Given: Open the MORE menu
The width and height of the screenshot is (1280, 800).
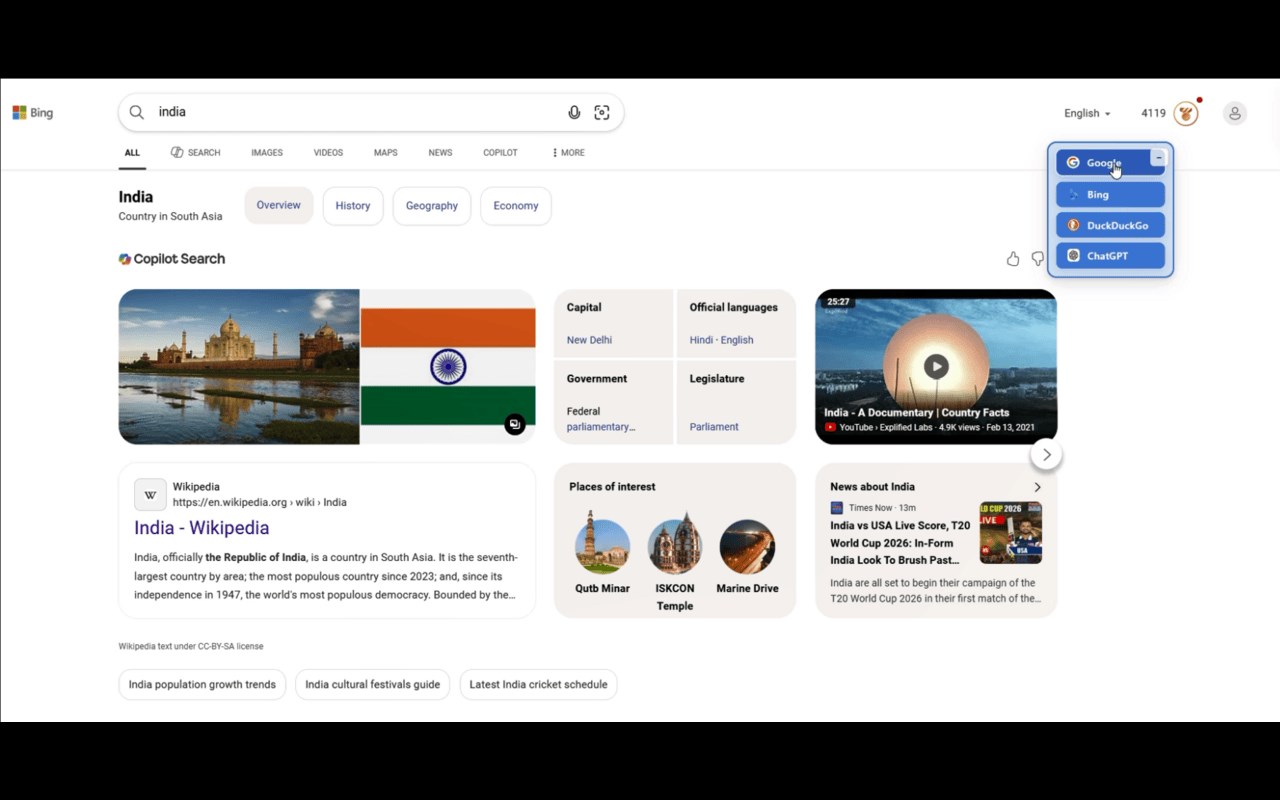Looking at the screenshot, I should [x=568, y=153].
